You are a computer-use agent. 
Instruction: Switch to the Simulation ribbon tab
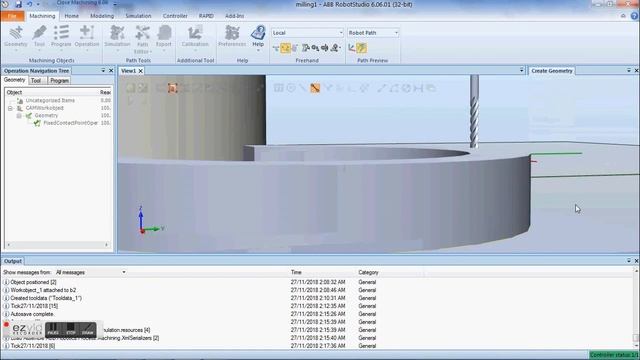point(138,16)
